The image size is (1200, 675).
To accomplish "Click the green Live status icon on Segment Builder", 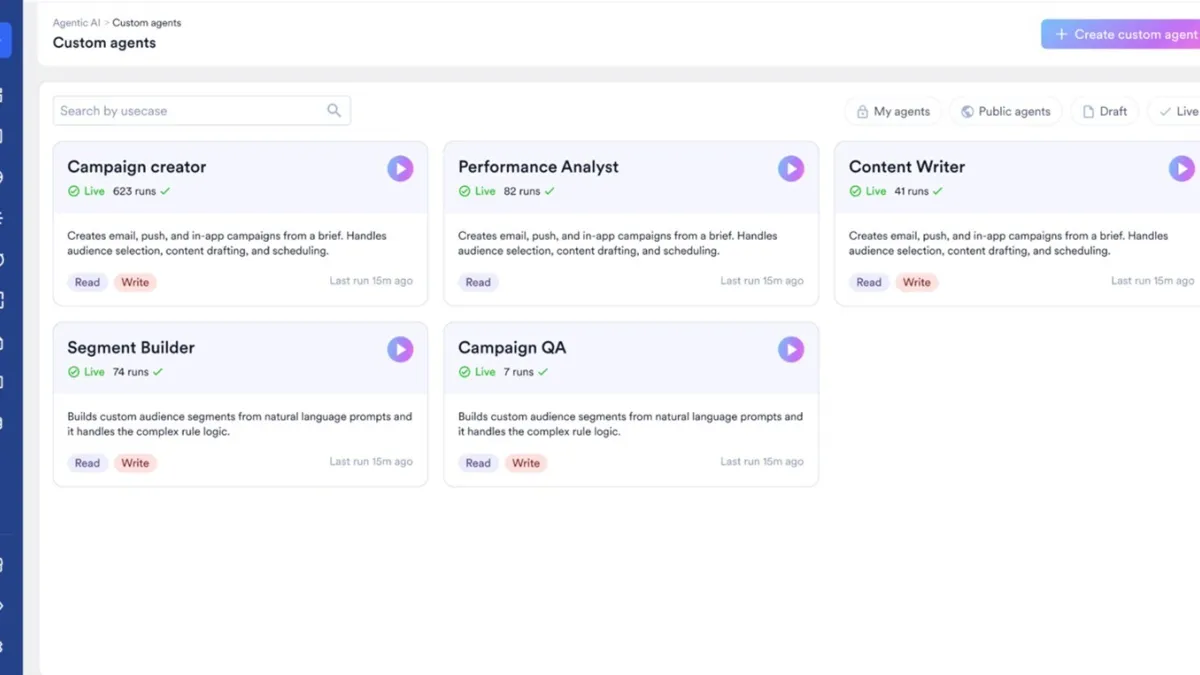I will [73, 372].
